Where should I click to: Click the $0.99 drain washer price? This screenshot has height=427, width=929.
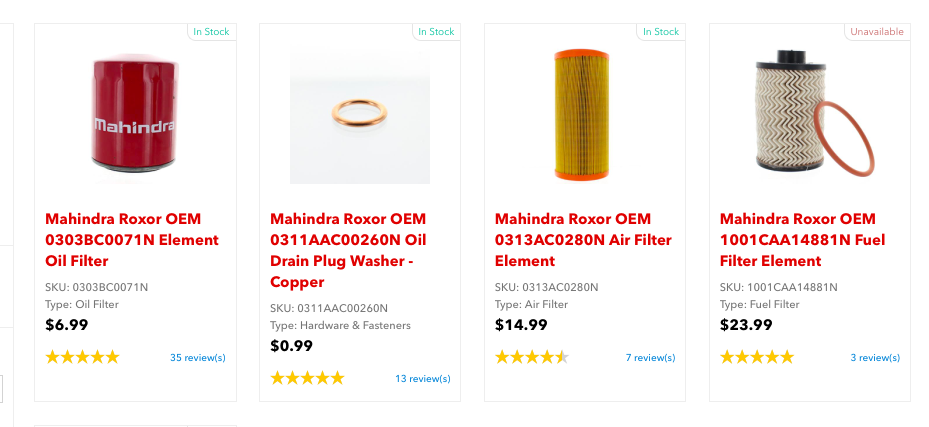click(292, 345)
